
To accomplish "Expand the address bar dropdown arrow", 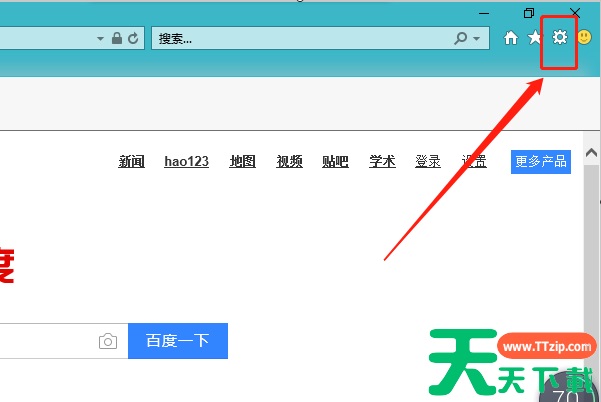I will click(x=100, y=38).
